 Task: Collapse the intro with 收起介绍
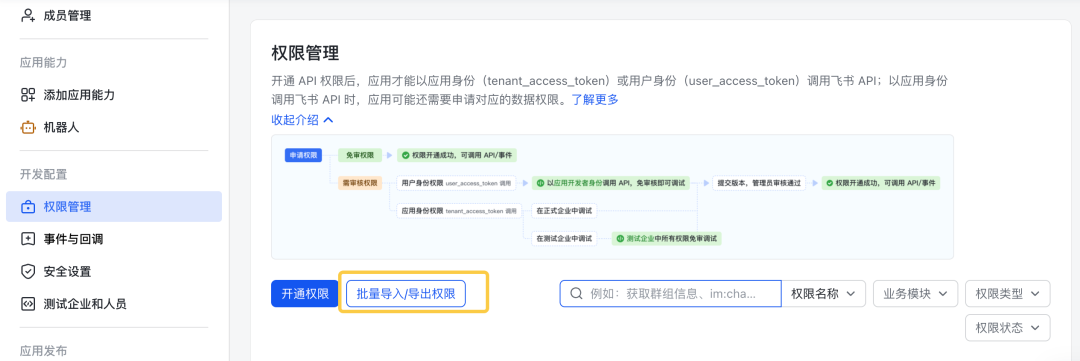(x=302, y=120)
